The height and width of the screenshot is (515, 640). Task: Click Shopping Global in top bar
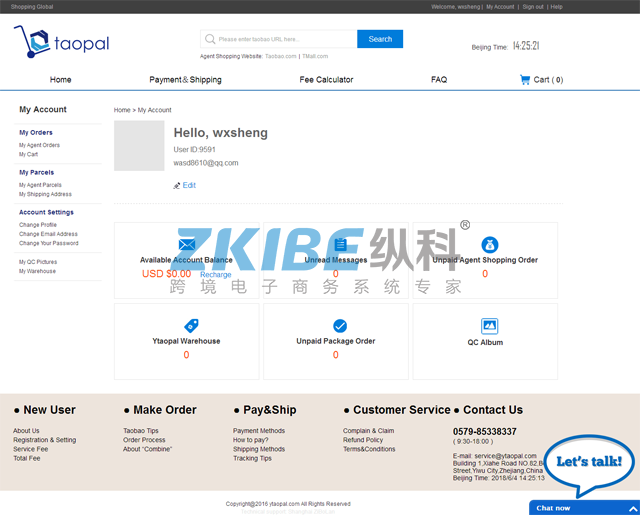(32, 7)
